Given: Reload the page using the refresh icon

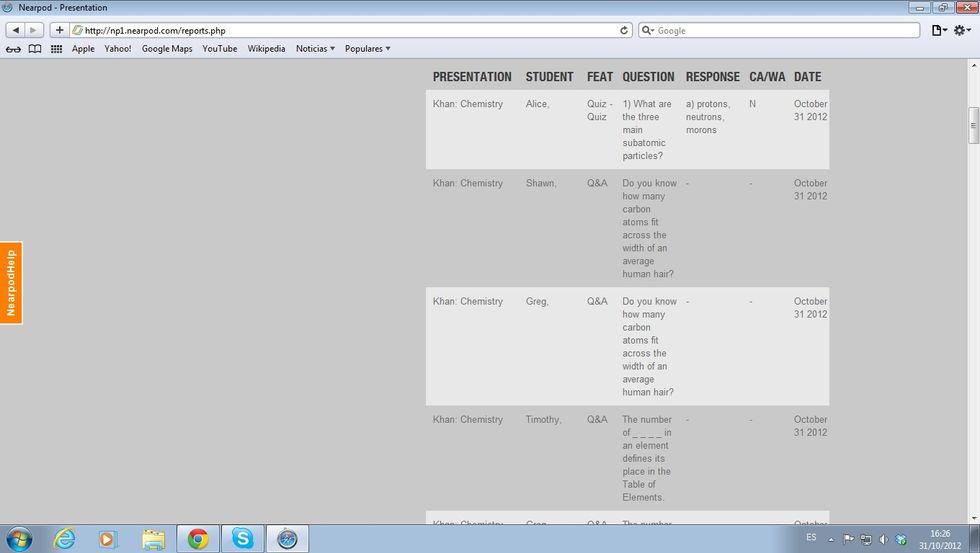Looking at the screenshot, I should (x=624, y=30).
